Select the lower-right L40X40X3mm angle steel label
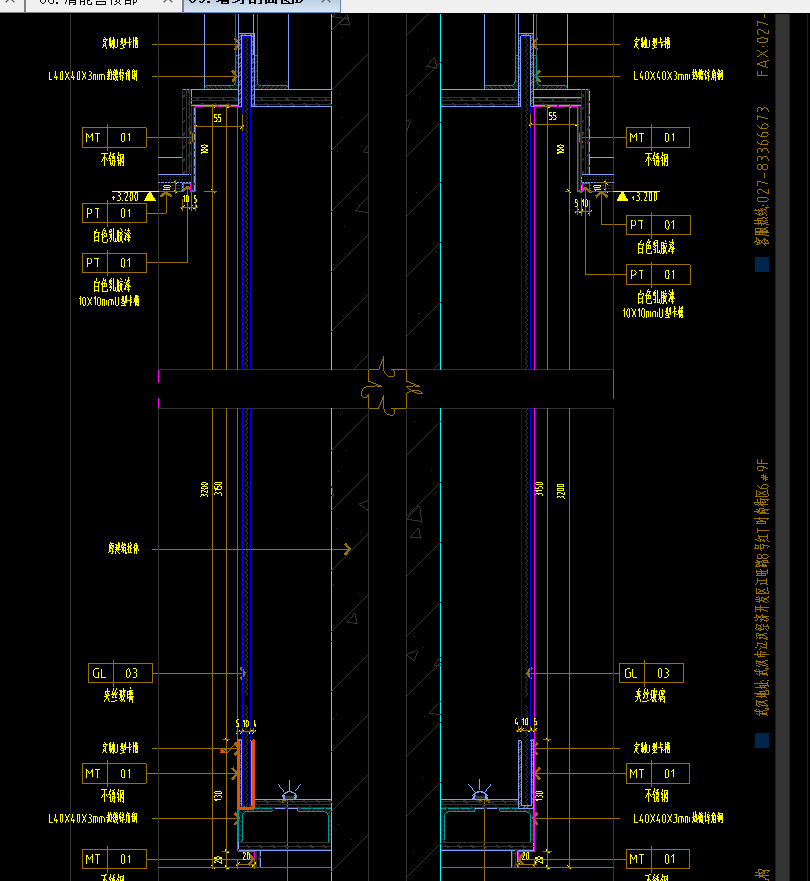Screen dimensions: 810x881 point(678,819)
